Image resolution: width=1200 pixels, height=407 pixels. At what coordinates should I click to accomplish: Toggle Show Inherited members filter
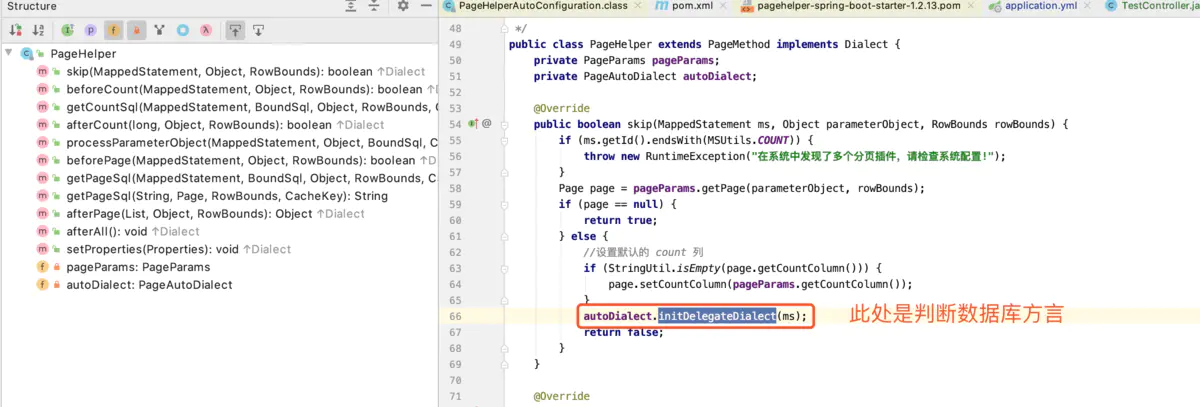tap(67, 31)
